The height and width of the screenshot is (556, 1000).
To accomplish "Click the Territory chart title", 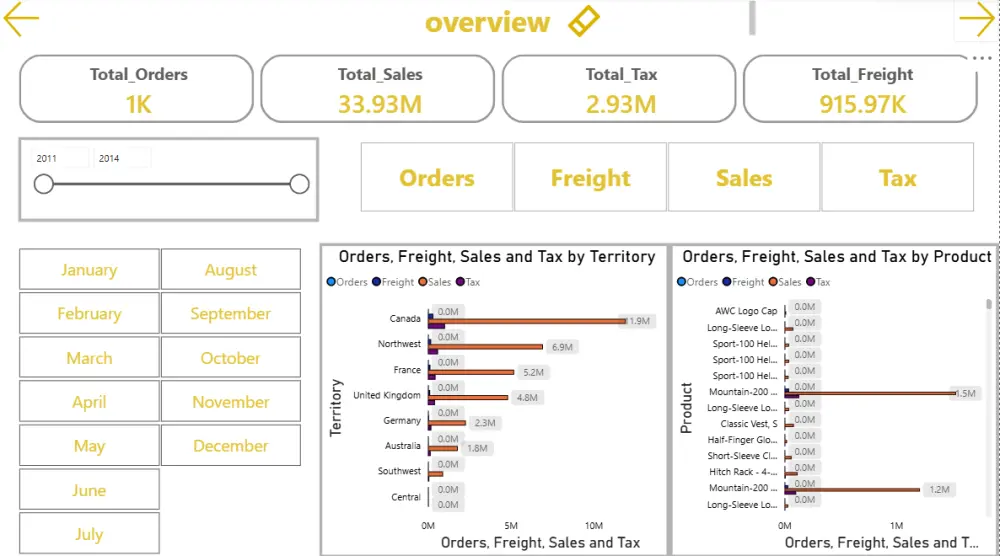I will pos(497,256).
